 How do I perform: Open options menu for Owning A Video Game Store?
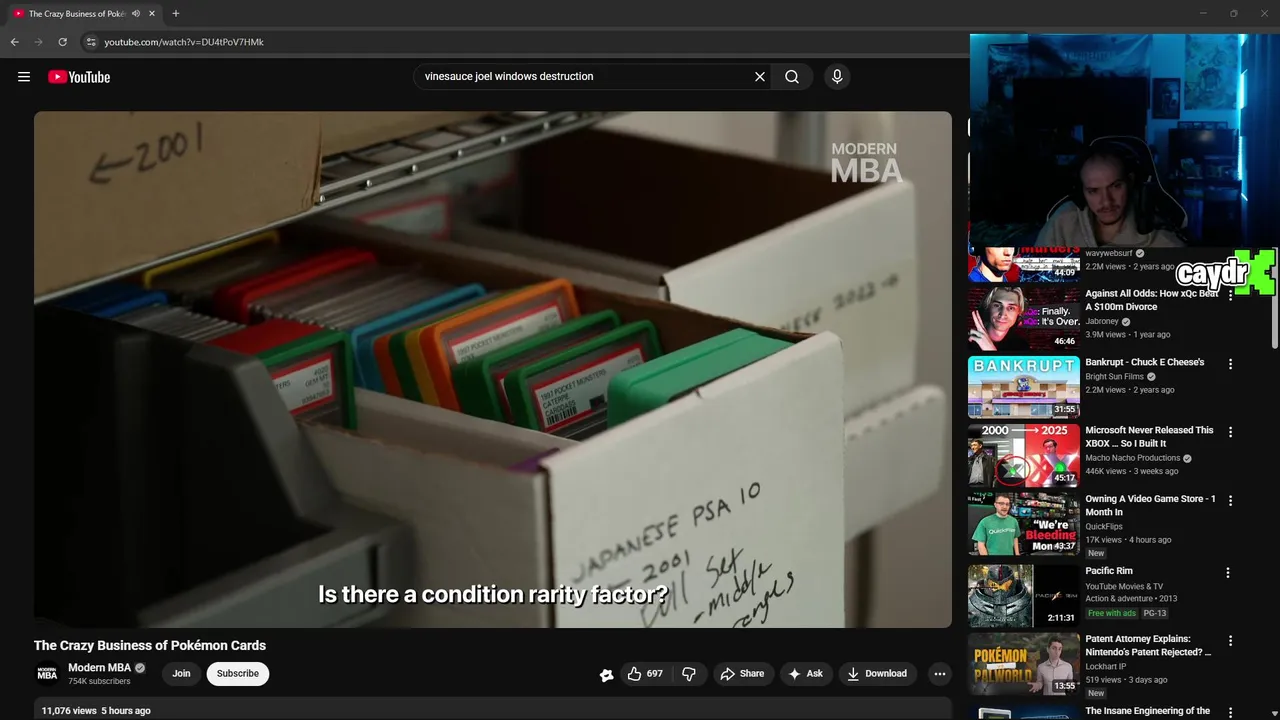click(1230, 501)
